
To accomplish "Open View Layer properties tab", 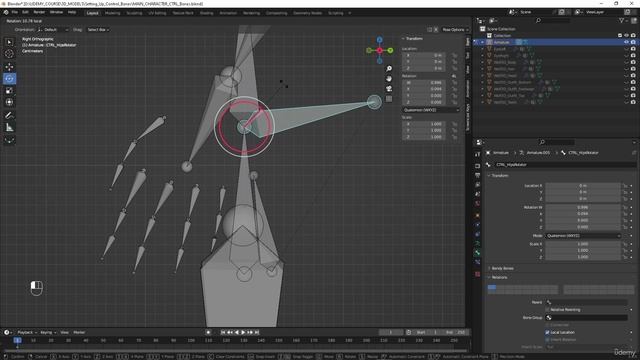I will click(478, 185).
